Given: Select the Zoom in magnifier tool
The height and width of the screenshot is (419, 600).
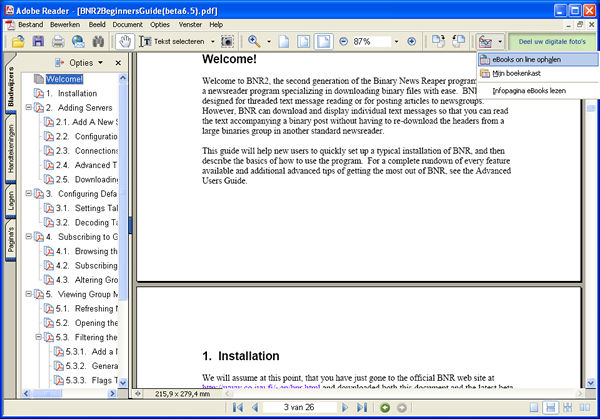Looking at the screenshot, I should tap(254, 41).
